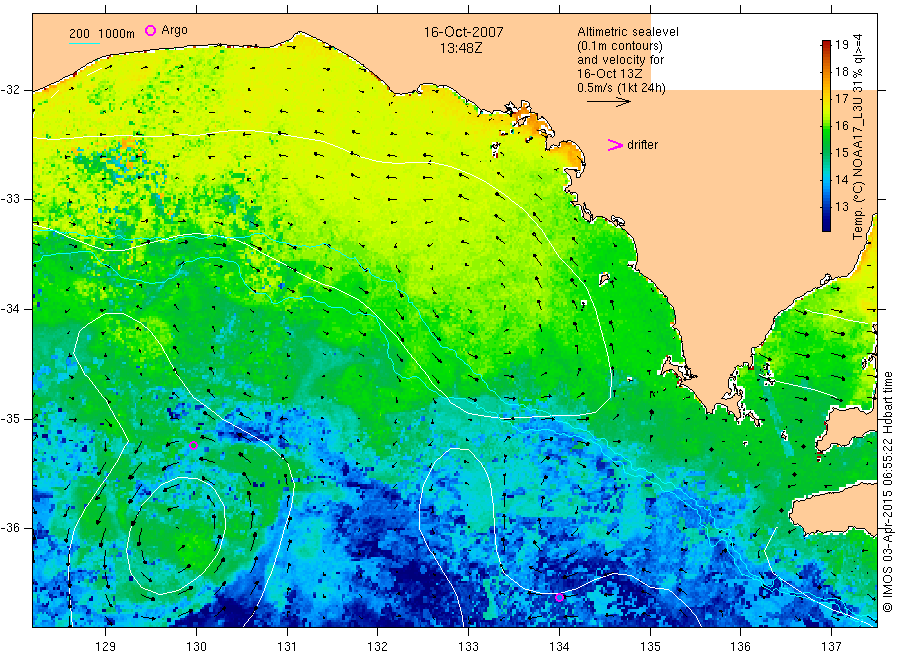Click the 'drifter' legend label
This screenshot has width=900, height=660.
pos(642,145)
